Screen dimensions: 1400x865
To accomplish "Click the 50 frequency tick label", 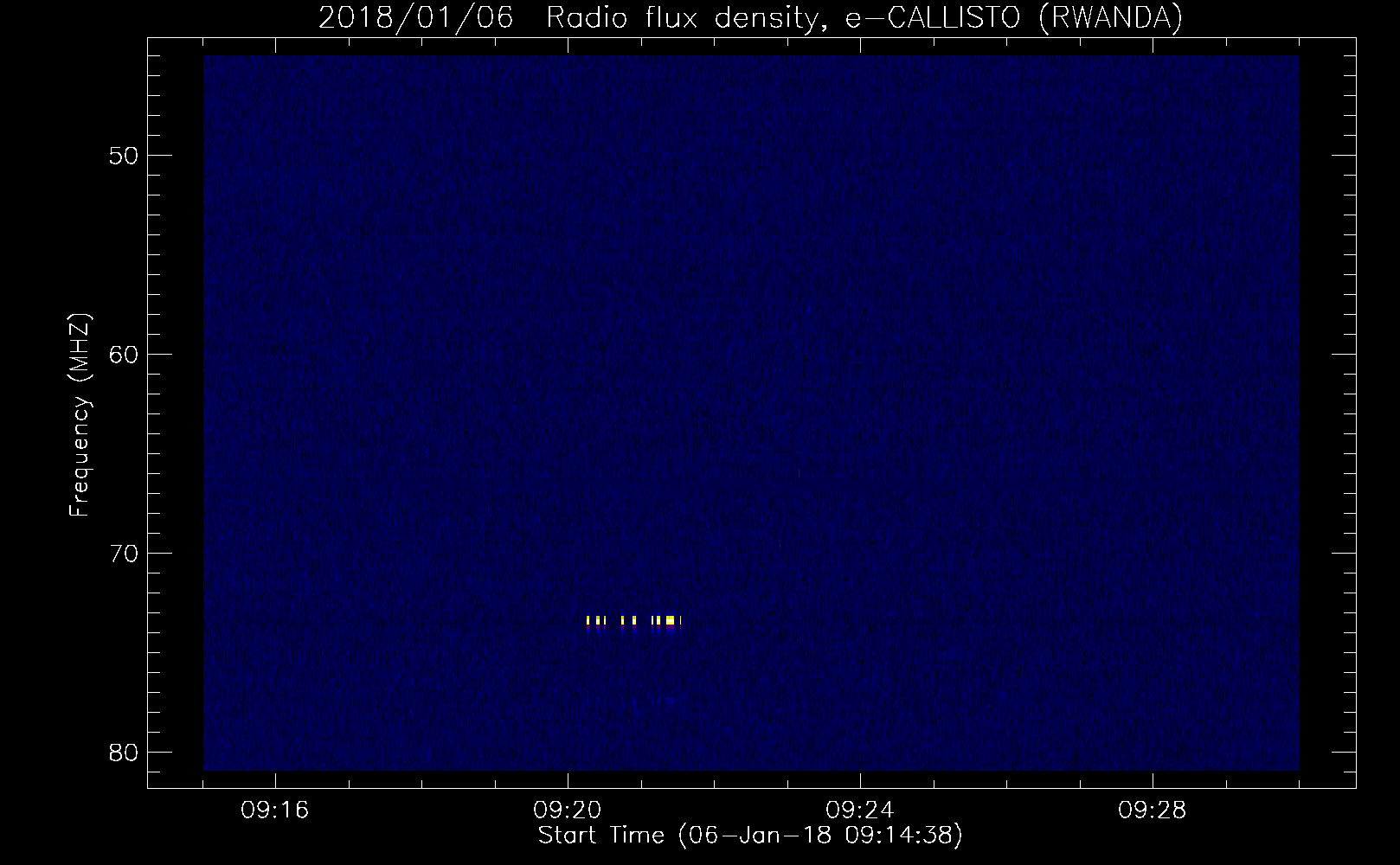I will 125,157.
